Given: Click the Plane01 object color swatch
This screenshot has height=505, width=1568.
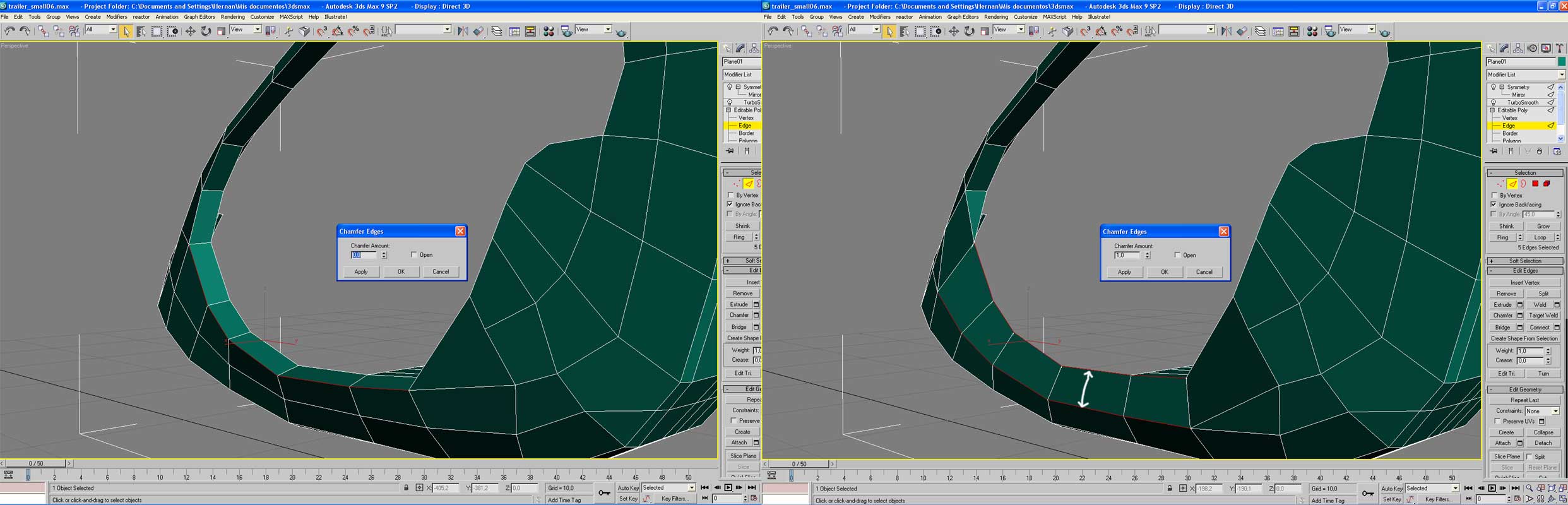Looking at the screenshot, I should (x=1562, y=61).
